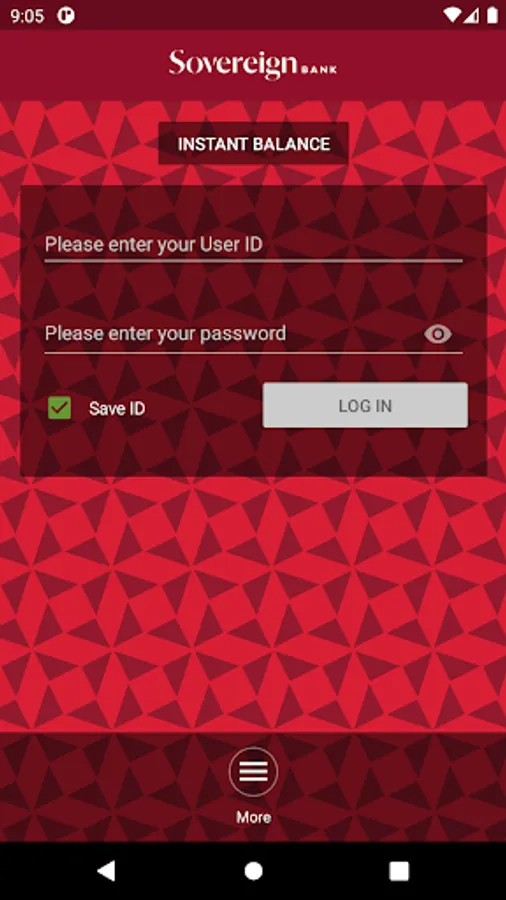Tap the battery status icon

492,15
